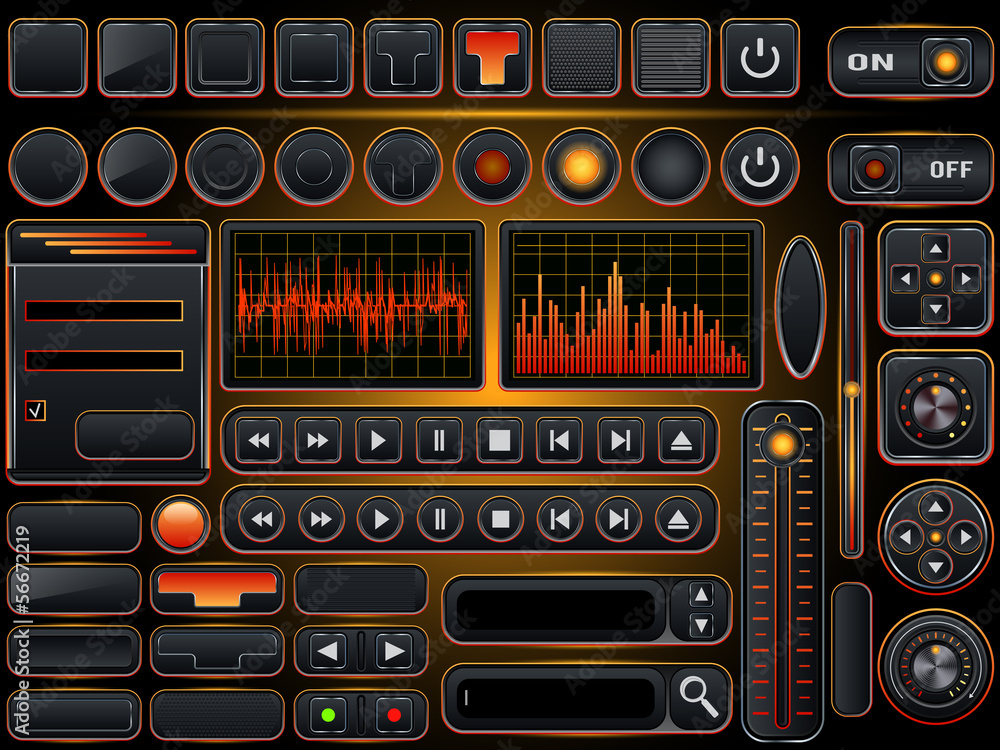The height and width of the screenshot is (750, 1000).
Task: Click the down arrow on the round D-pad
Action: [936, 567]
